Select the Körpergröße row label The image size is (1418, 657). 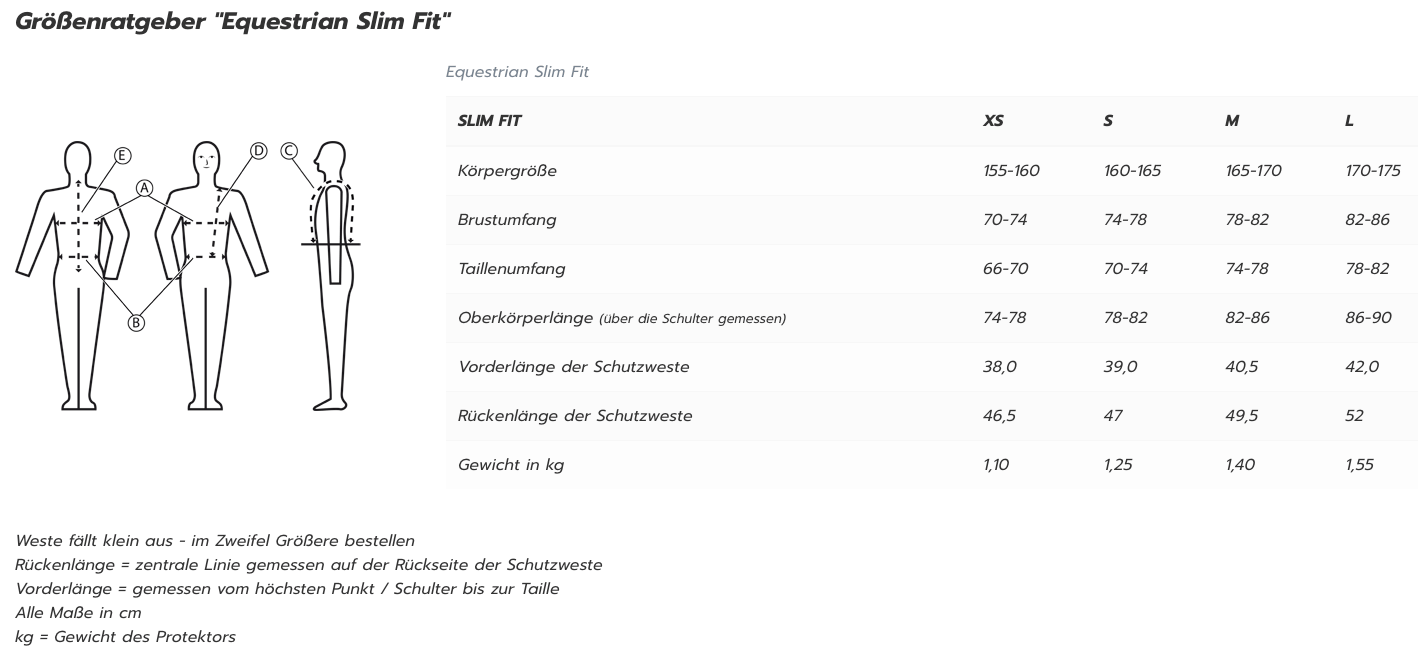(507, 171)
